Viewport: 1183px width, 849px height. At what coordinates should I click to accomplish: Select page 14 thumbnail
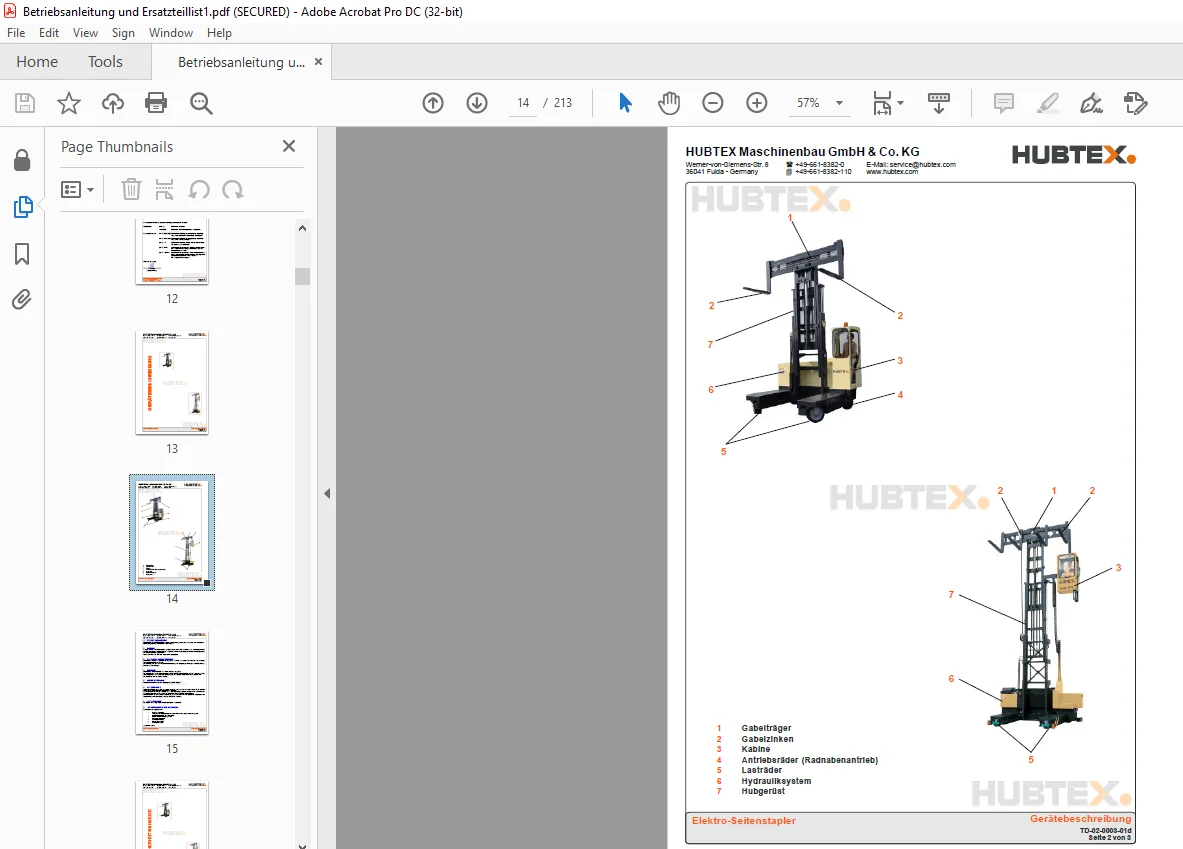(x=172, y=532)
